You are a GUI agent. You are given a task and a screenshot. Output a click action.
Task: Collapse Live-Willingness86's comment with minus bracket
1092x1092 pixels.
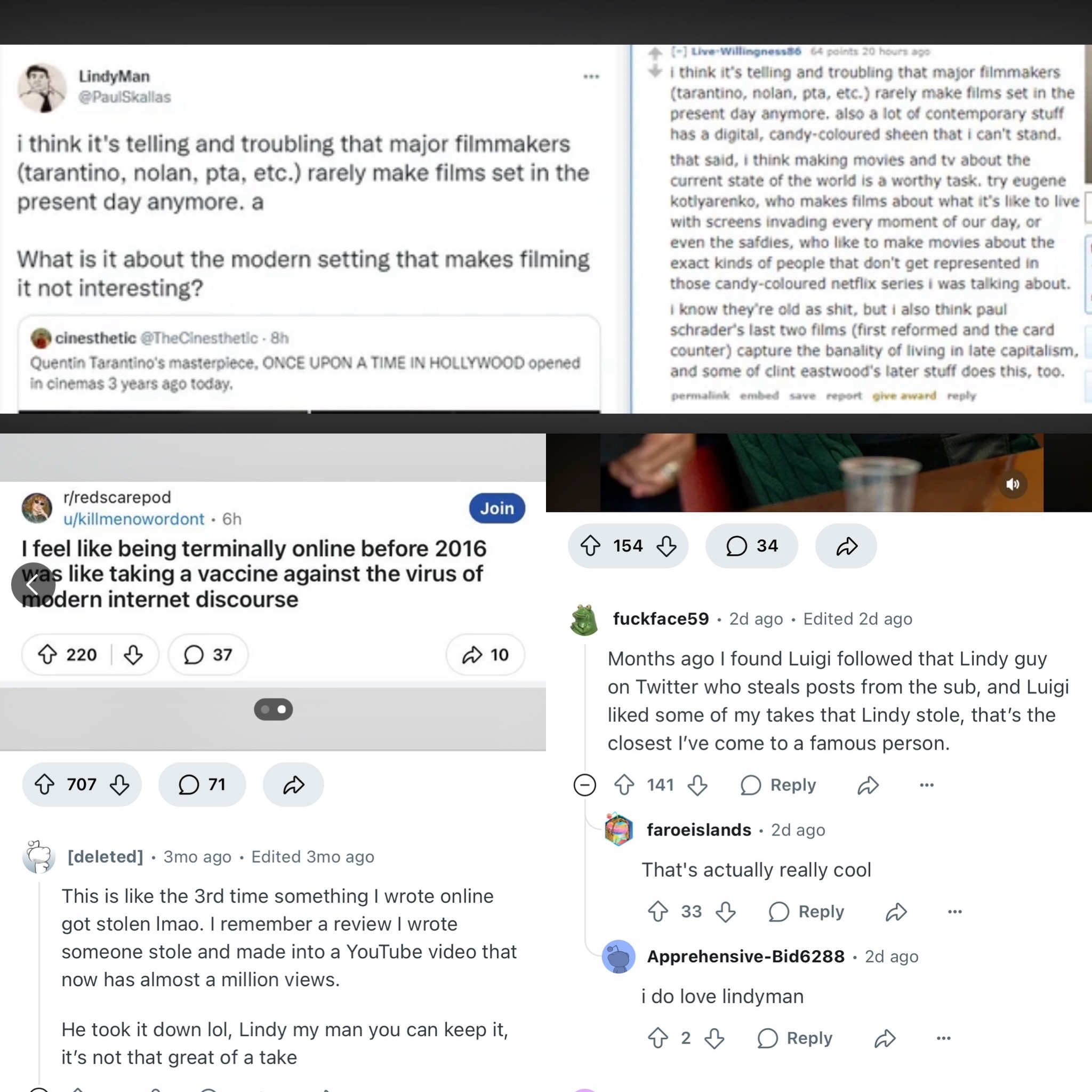pos(678,51)
